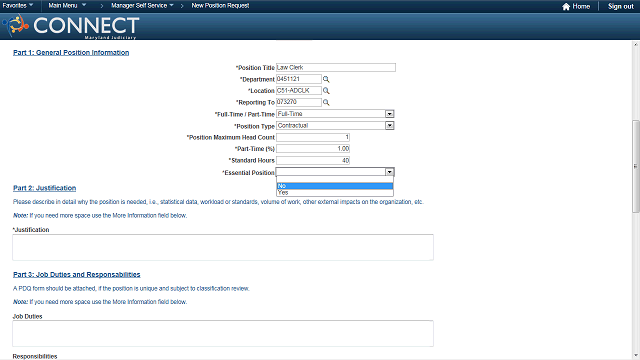Click into the Job Duties text area
Screen dimensions: 640x360
pyautogui.click(x=223, y=333)
